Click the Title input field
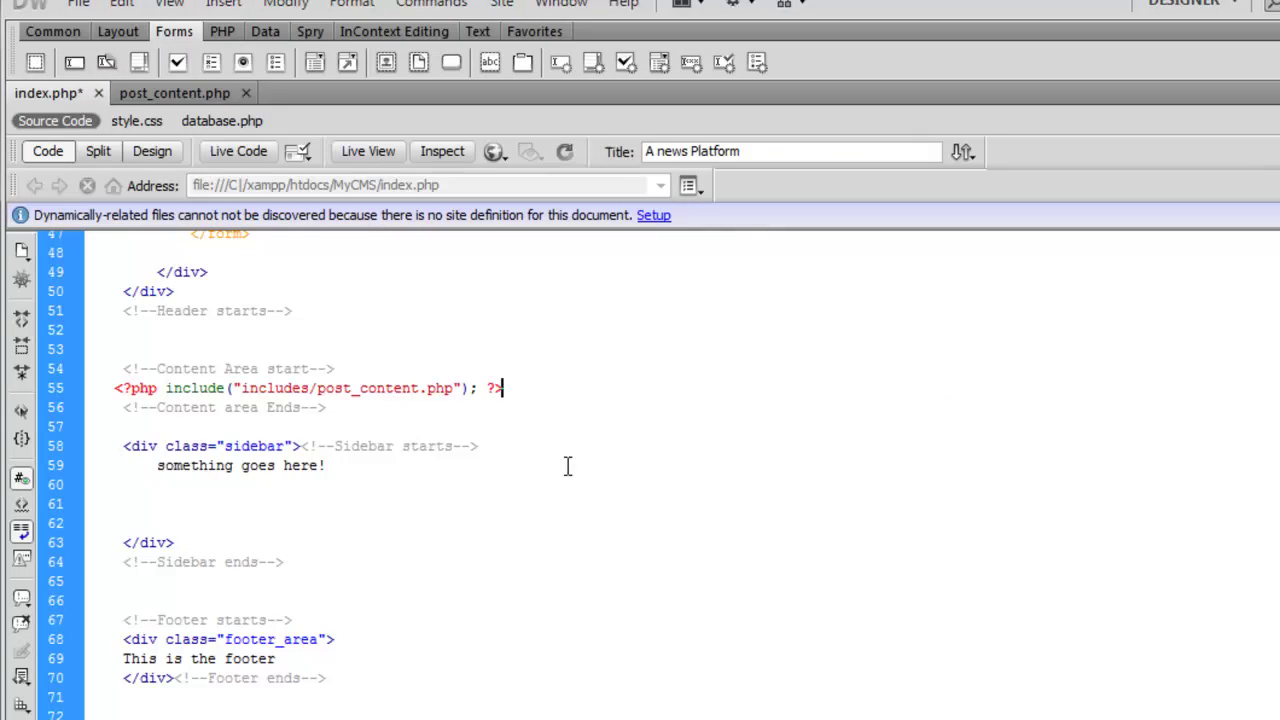This screenshot has width=1280, height=720. coord(791,152)
